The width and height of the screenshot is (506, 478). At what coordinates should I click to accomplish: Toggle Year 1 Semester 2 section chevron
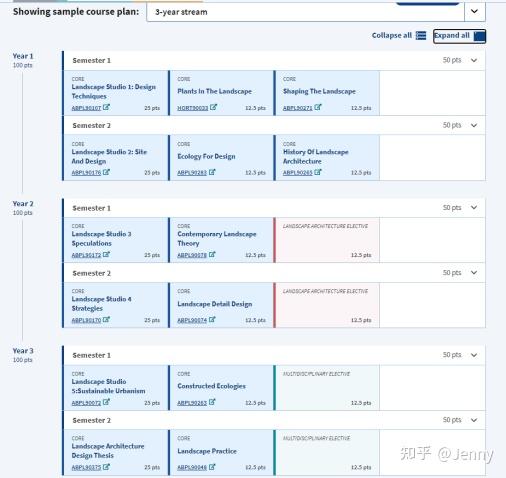[474, 125]
